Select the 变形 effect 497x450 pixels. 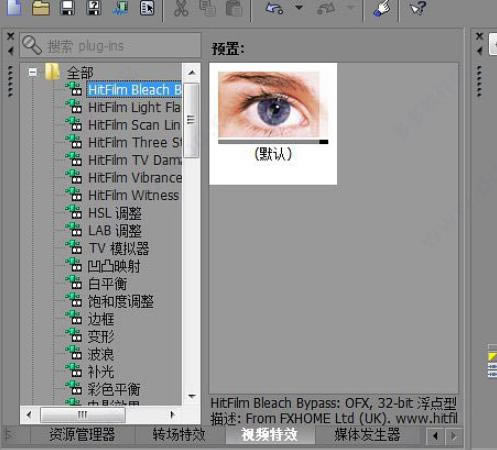[101, 337]
